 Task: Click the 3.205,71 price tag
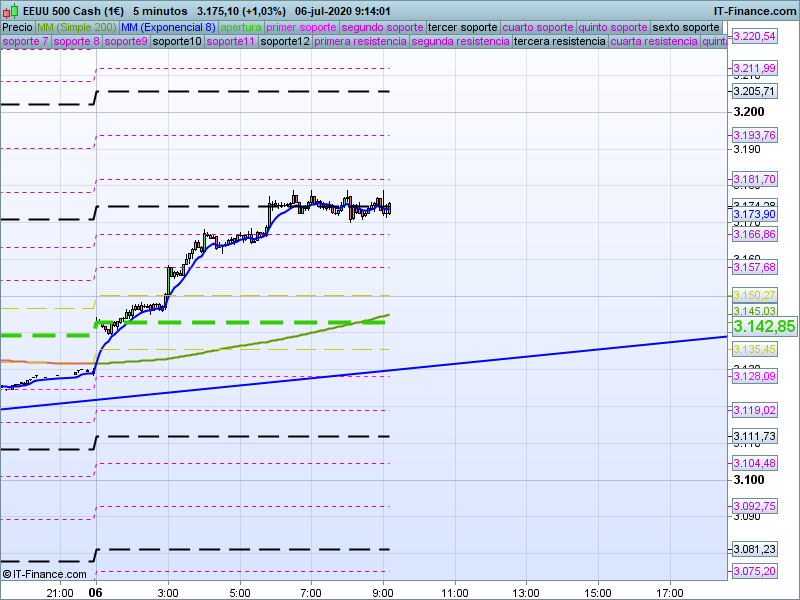755,92
